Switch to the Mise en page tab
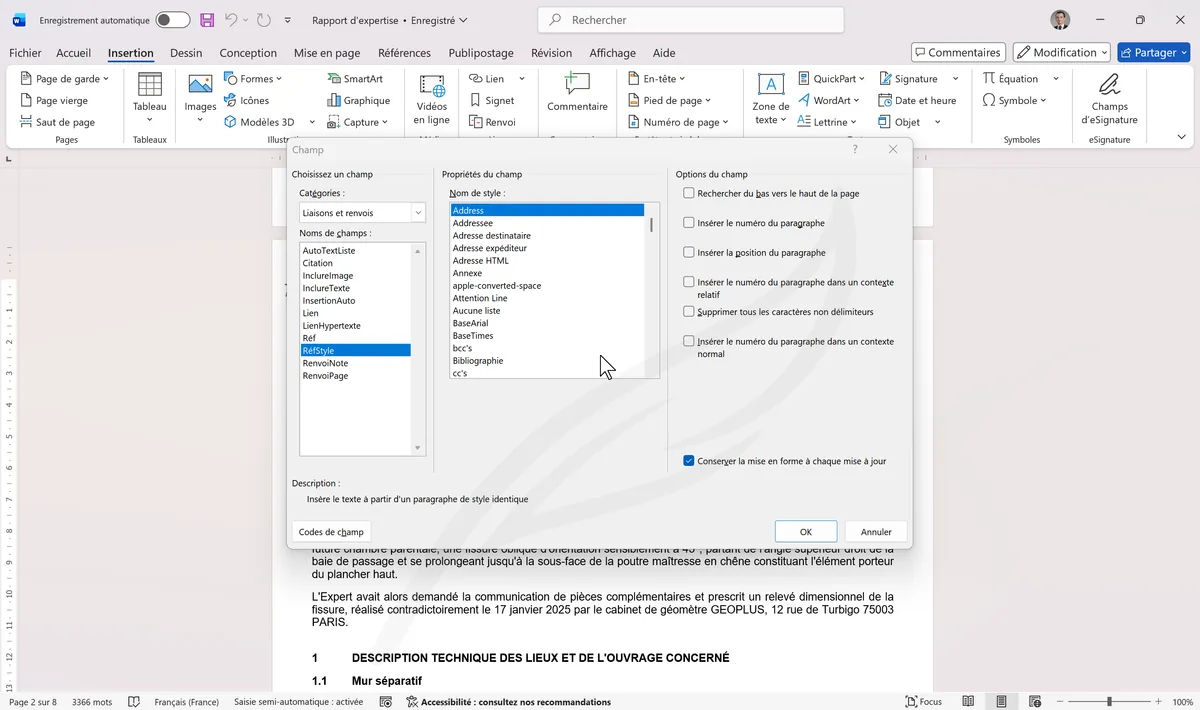Image resolution: width=1200 pixels, height=710 pixels. [x=327, y=53]
